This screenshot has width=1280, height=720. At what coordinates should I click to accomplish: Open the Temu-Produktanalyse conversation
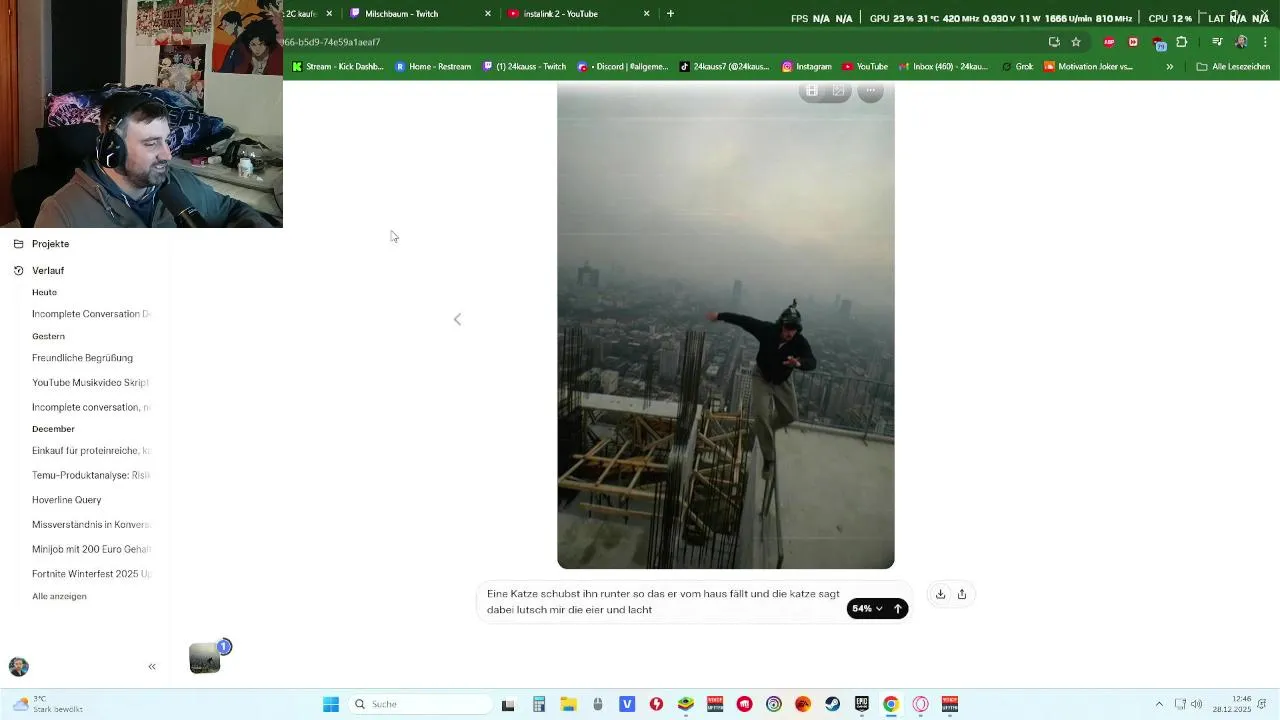point(91,476)
